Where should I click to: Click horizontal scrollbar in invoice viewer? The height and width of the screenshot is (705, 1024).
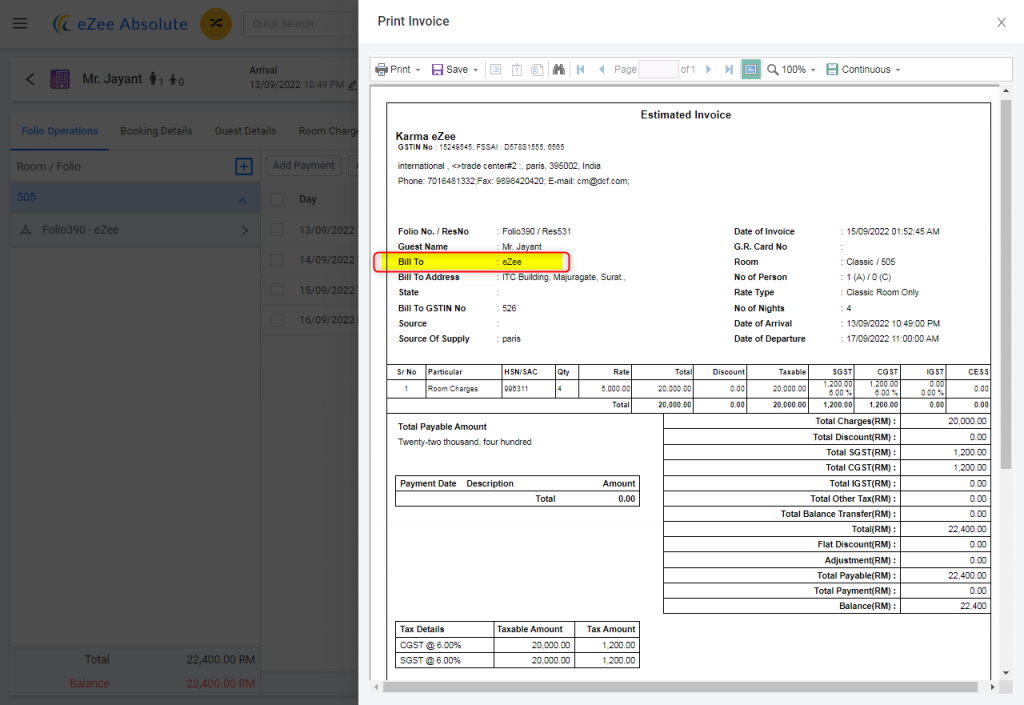click(680, 687)
